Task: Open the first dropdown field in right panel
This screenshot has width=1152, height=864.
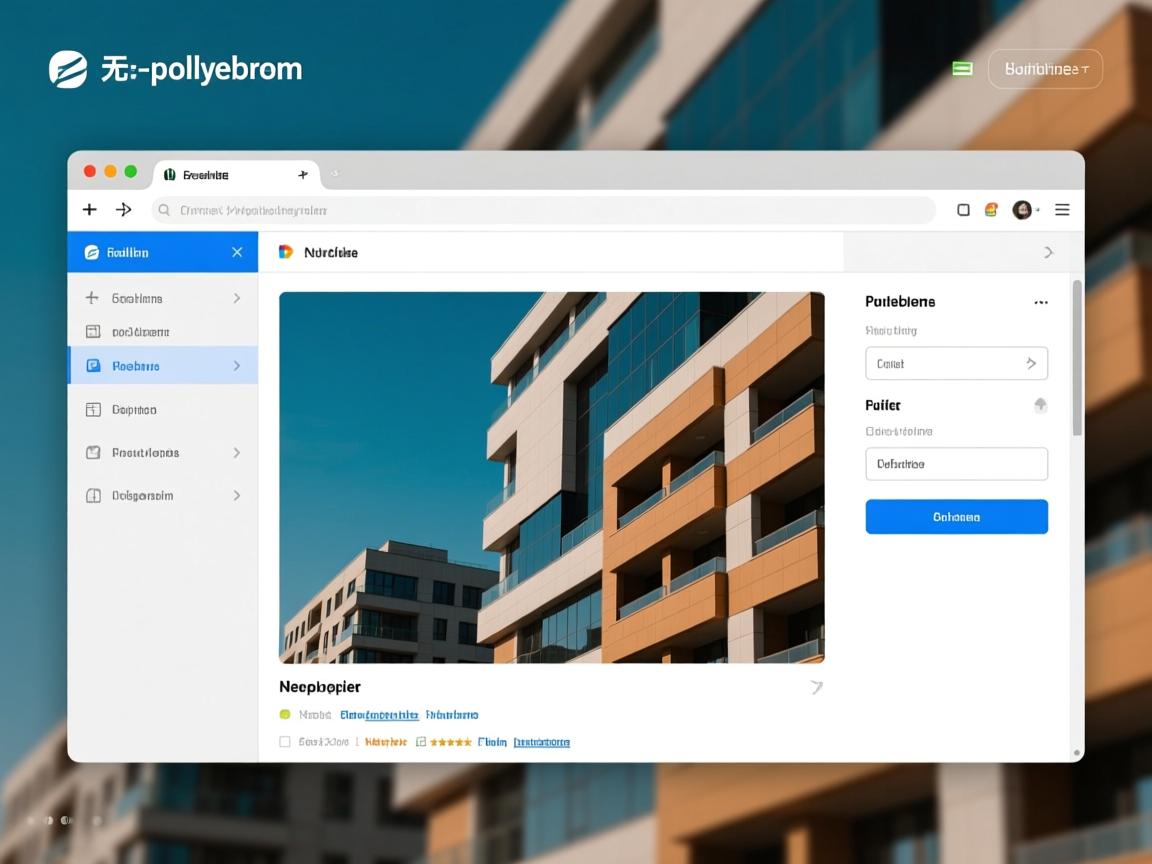Action: (955, 364)
